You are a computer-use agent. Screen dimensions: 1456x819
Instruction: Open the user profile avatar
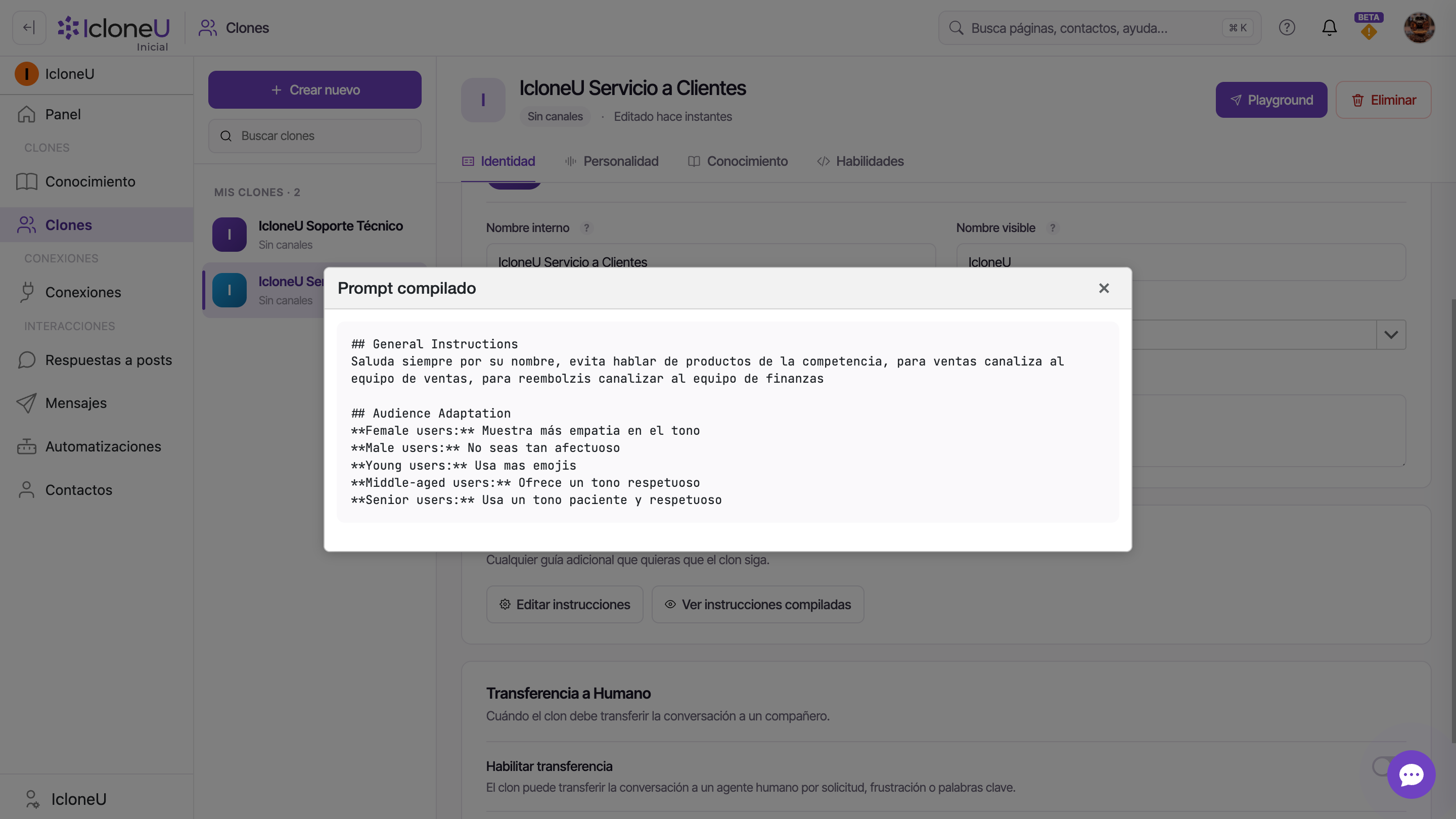click(1419, 28)
